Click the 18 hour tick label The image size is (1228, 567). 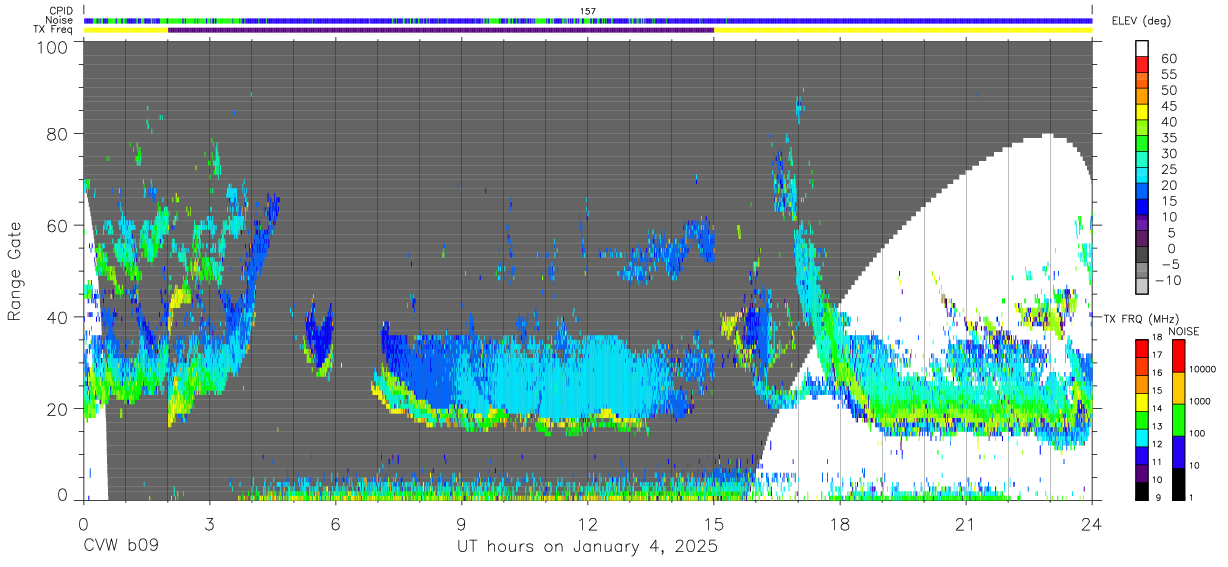pos(840,523)
